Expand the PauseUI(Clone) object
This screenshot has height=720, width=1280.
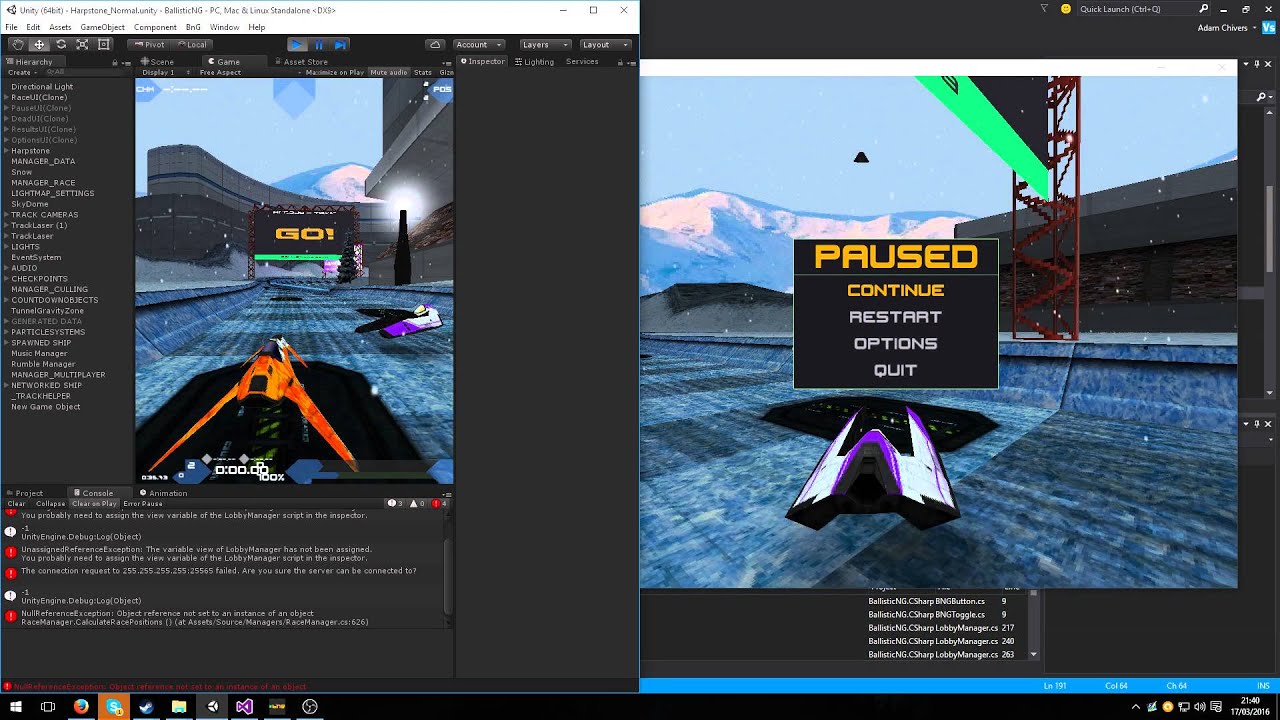[6, 108]
